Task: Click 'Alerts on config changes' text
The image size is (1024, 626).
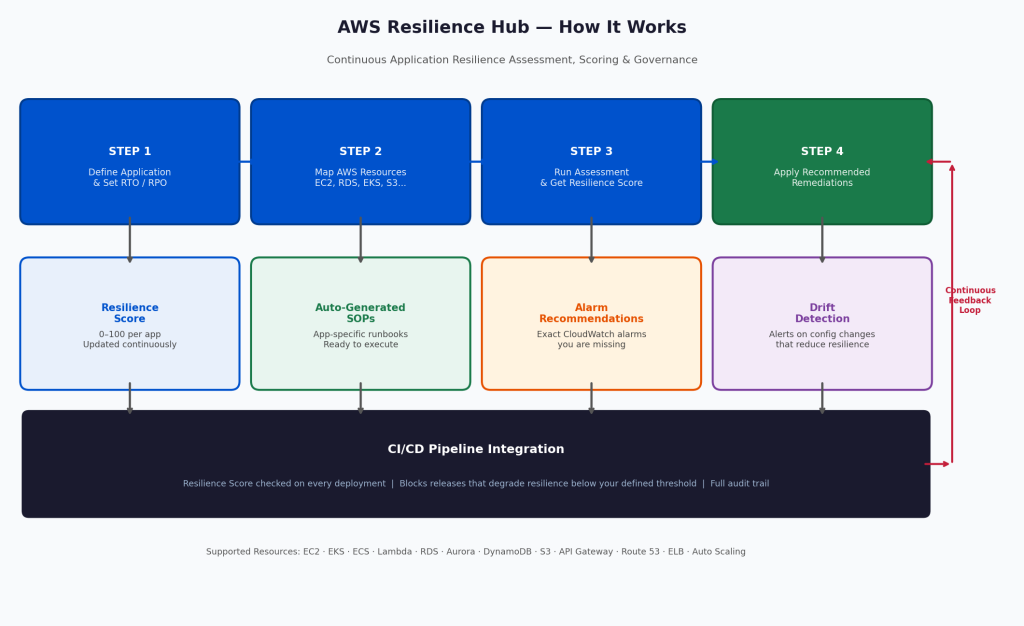Action: coord(822,334)
